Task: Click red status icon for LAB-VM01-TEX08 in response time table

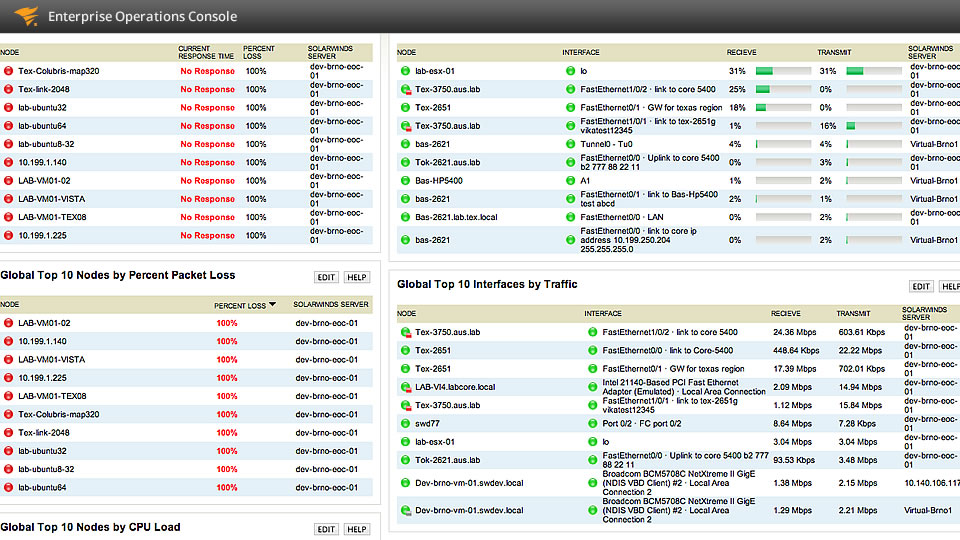Action: point(9,217)
